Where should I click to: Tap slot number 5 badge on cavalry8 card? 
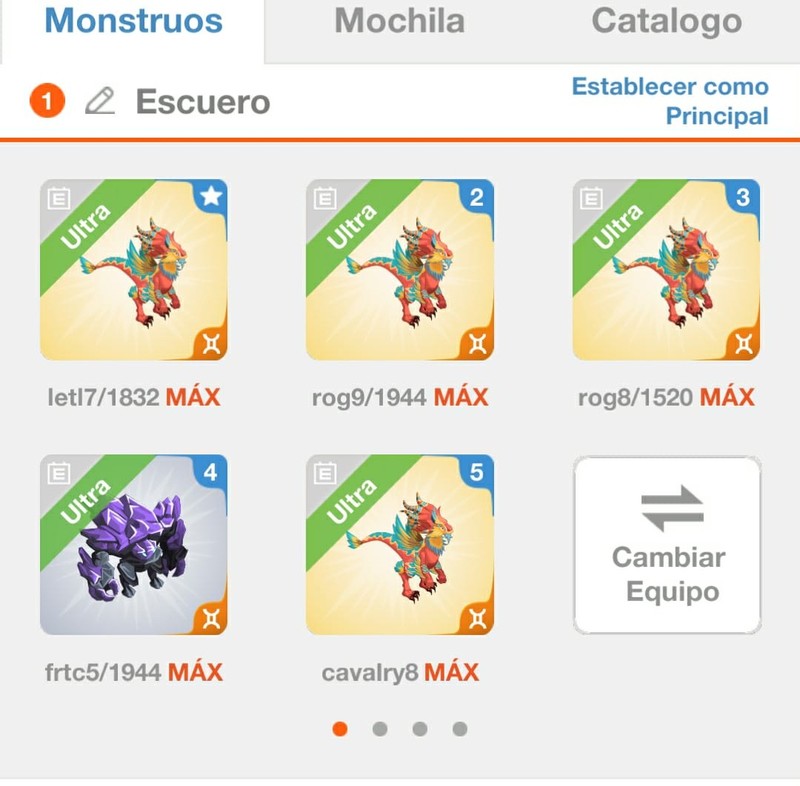coord(477,472)
